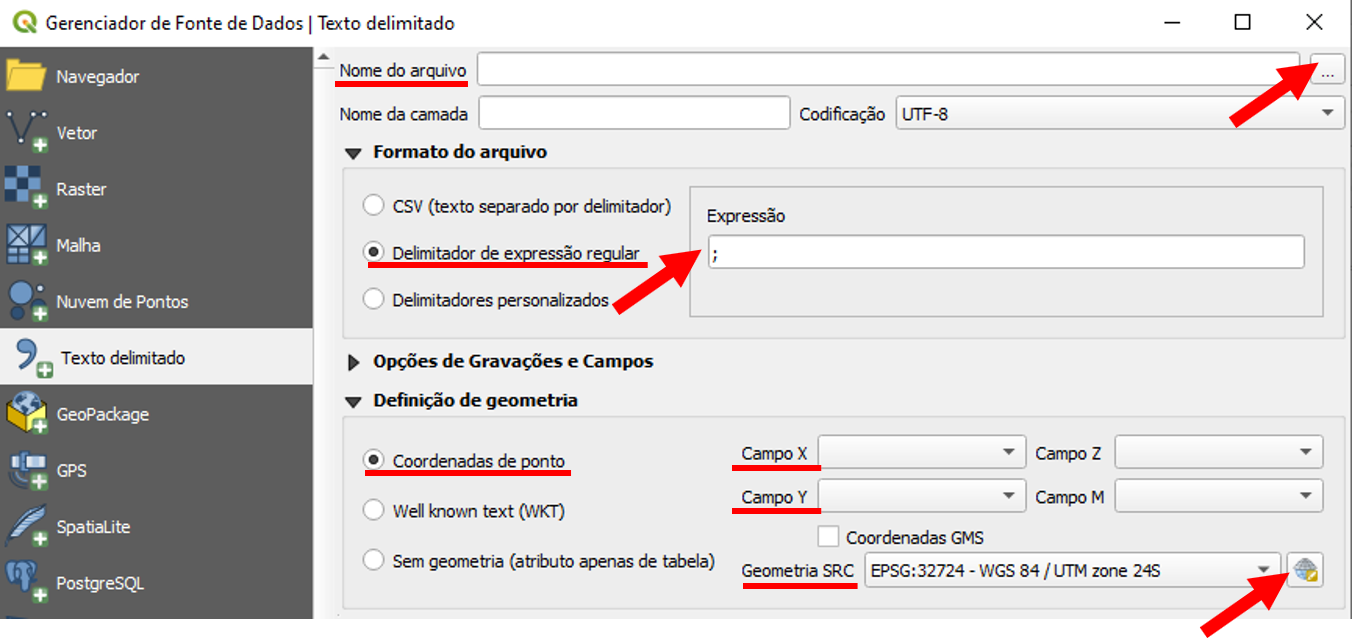The width and height of the screenshot is (1358, 639).
Task: Enable the Coordenadas GMS checkbox
Action: tap(828, 537)
